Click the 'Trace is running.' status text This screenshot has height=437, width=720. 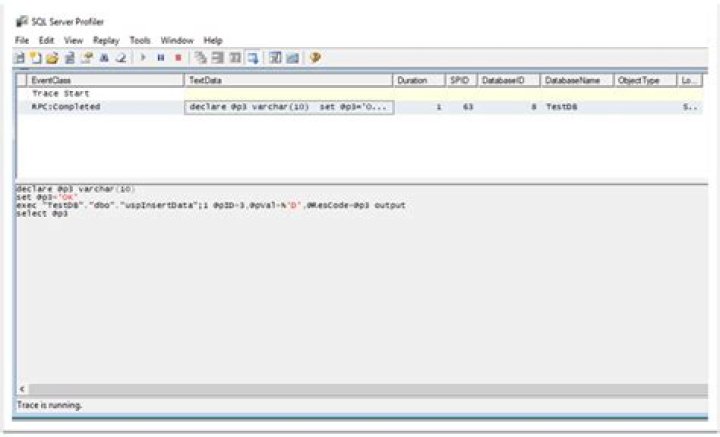[50, 405]
